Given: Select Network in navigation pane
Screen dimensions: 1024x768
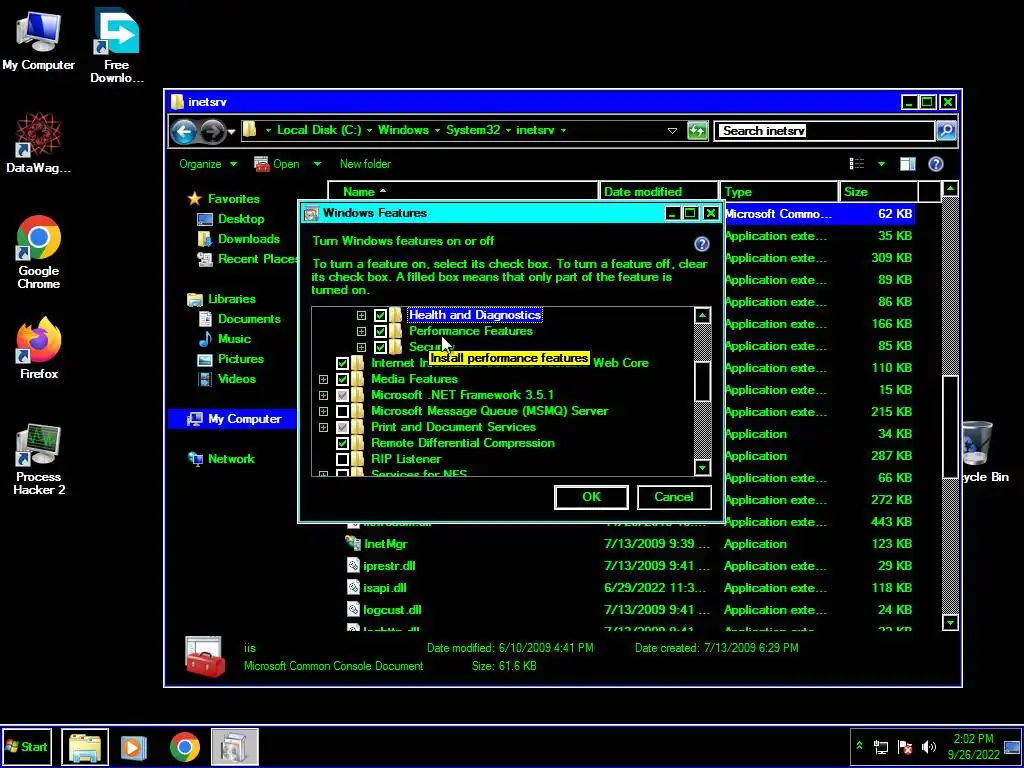Looking at the screenshot, I should [222, 458].
